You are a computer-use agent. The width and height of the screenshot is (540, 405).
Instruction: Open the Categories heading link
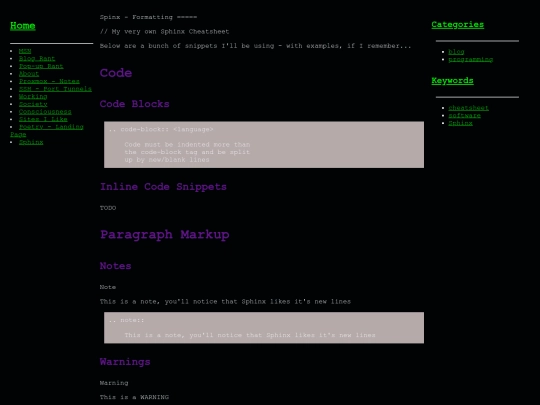pyautogui.click(x=458, y=25)
